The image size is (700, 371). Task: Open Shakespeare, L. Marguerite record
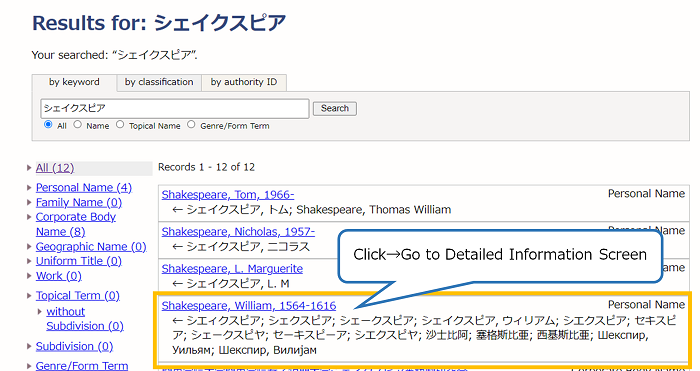232,269
